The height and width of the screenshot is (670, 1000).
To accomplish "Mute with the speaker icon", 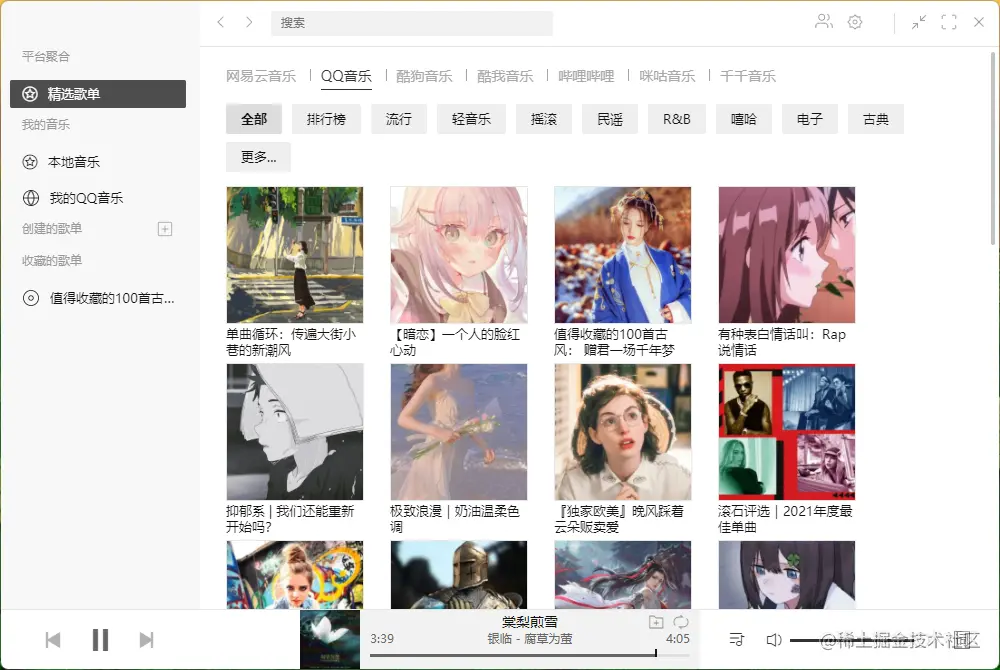I will click(x=773, y=640).
